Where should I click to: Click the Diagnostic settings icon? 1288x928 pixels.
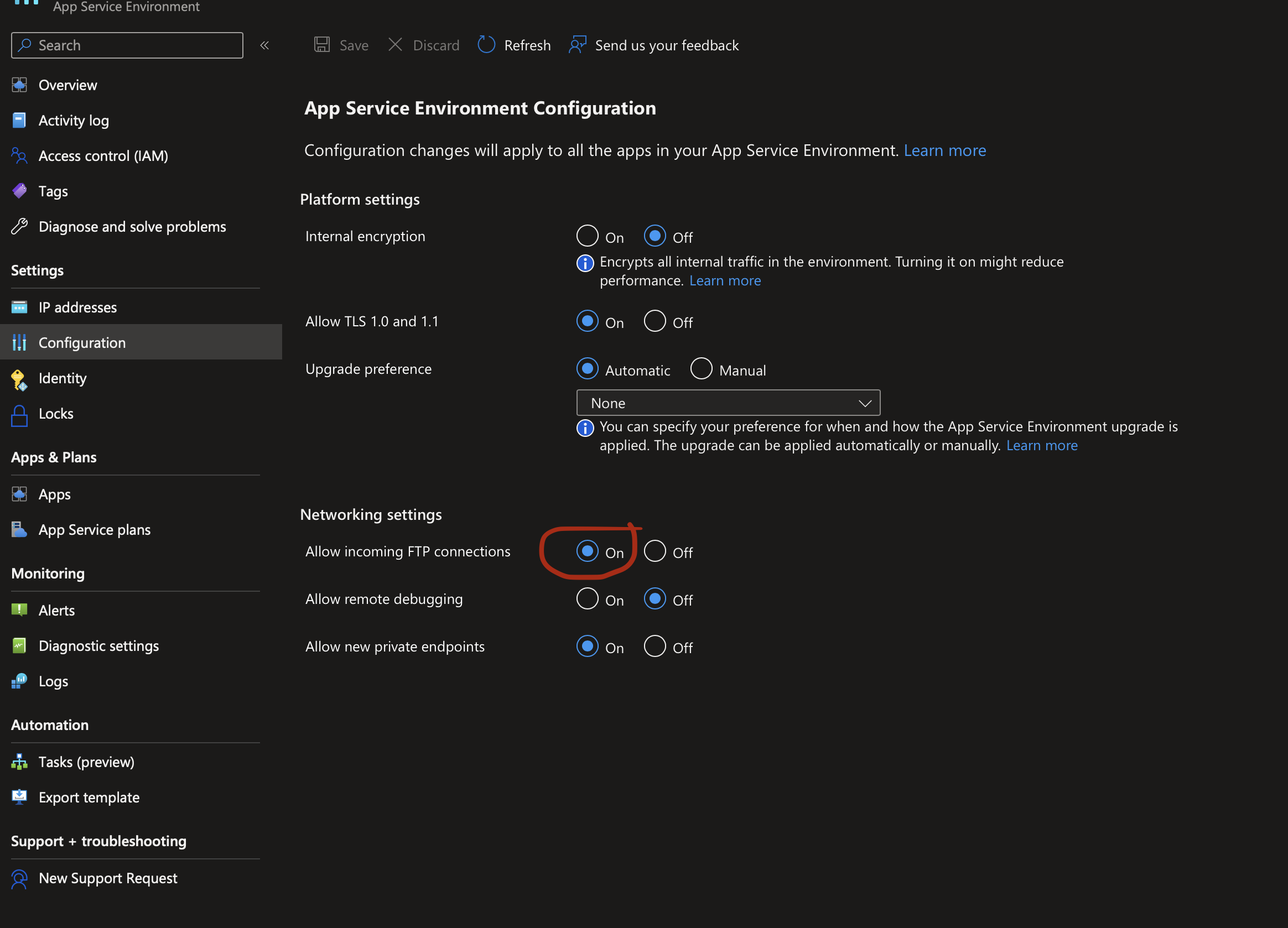pyautogui.click(x=19, y=645)
